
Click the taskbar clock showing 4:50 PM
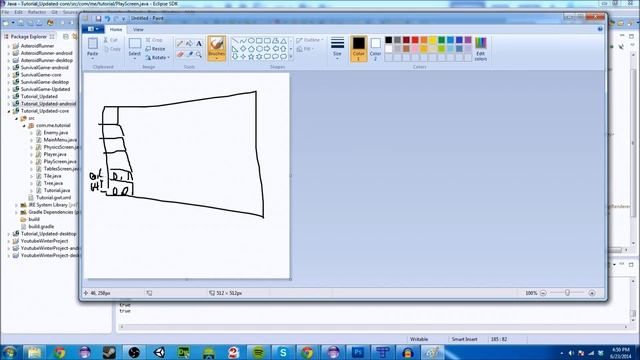[621, 353]
